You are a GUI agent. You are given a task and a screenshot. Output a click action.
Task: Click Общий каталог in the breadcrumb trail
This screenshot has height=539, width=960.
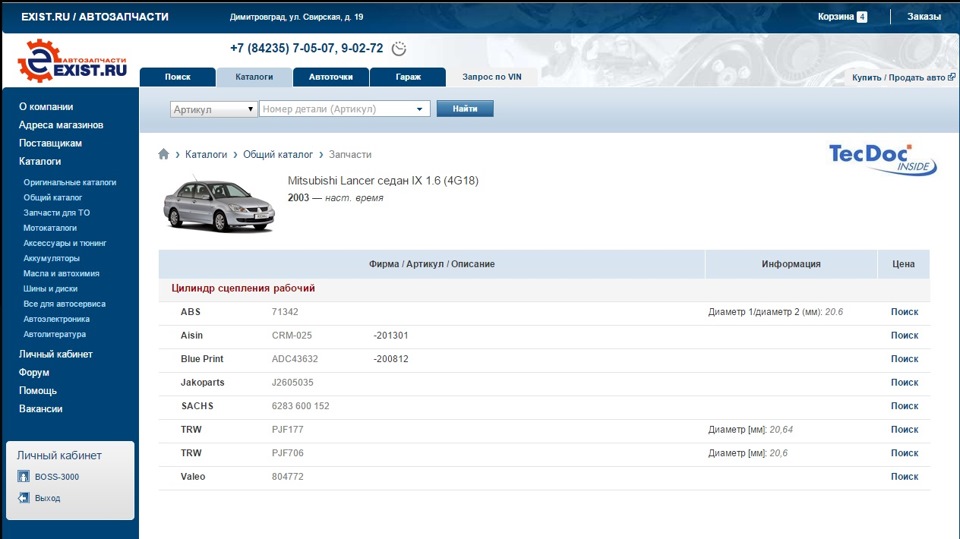coord(278,154)
